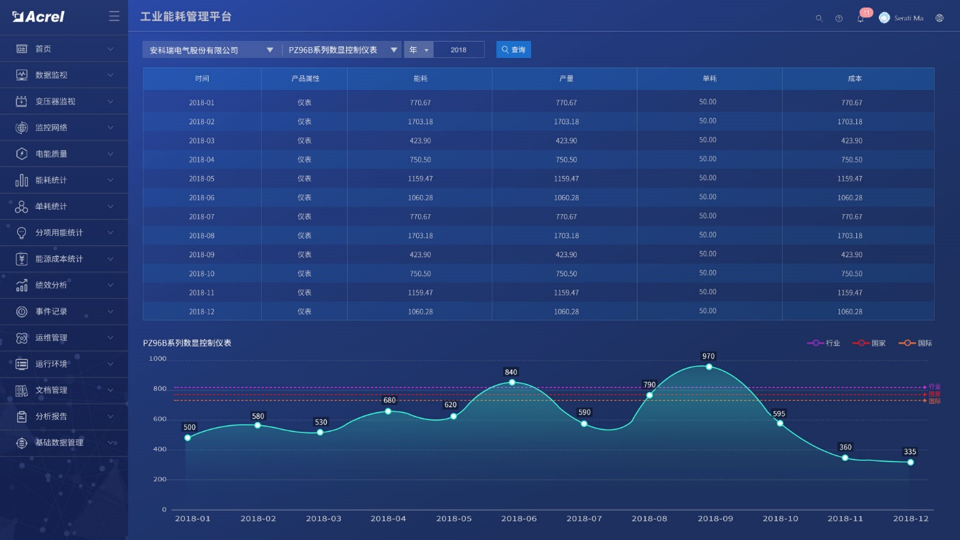Click the 能耗统计 bar chart icon

pos(22,180)
